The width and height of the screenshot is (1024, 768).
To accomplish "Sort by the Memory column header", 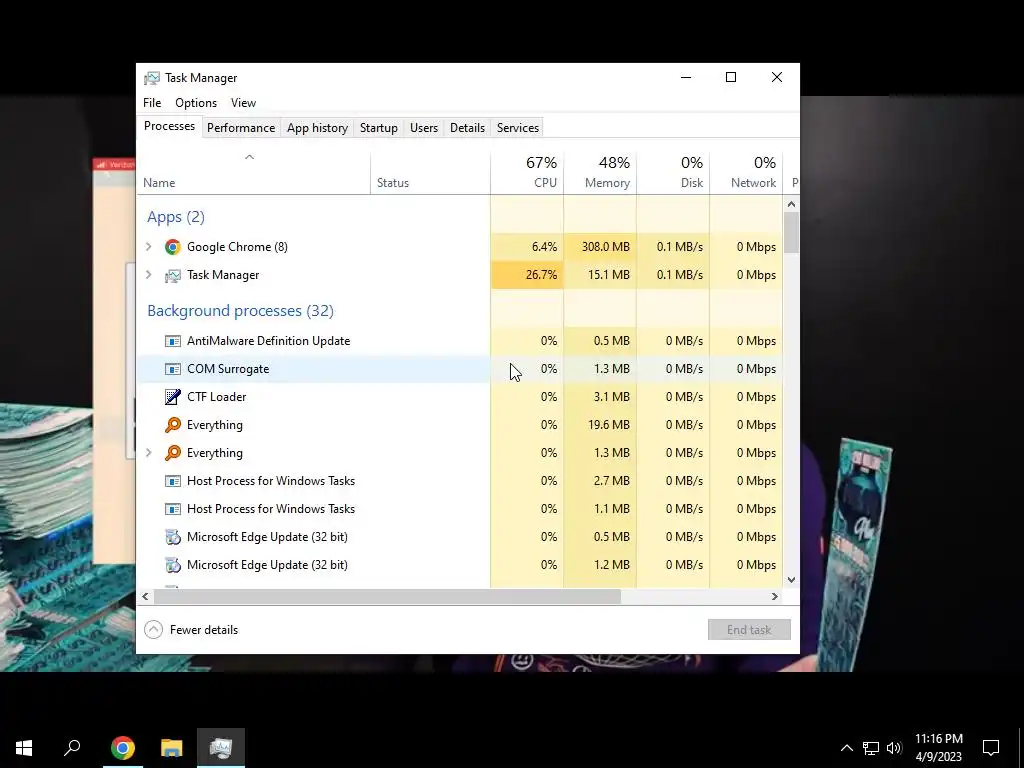I will tap(600, 173).
